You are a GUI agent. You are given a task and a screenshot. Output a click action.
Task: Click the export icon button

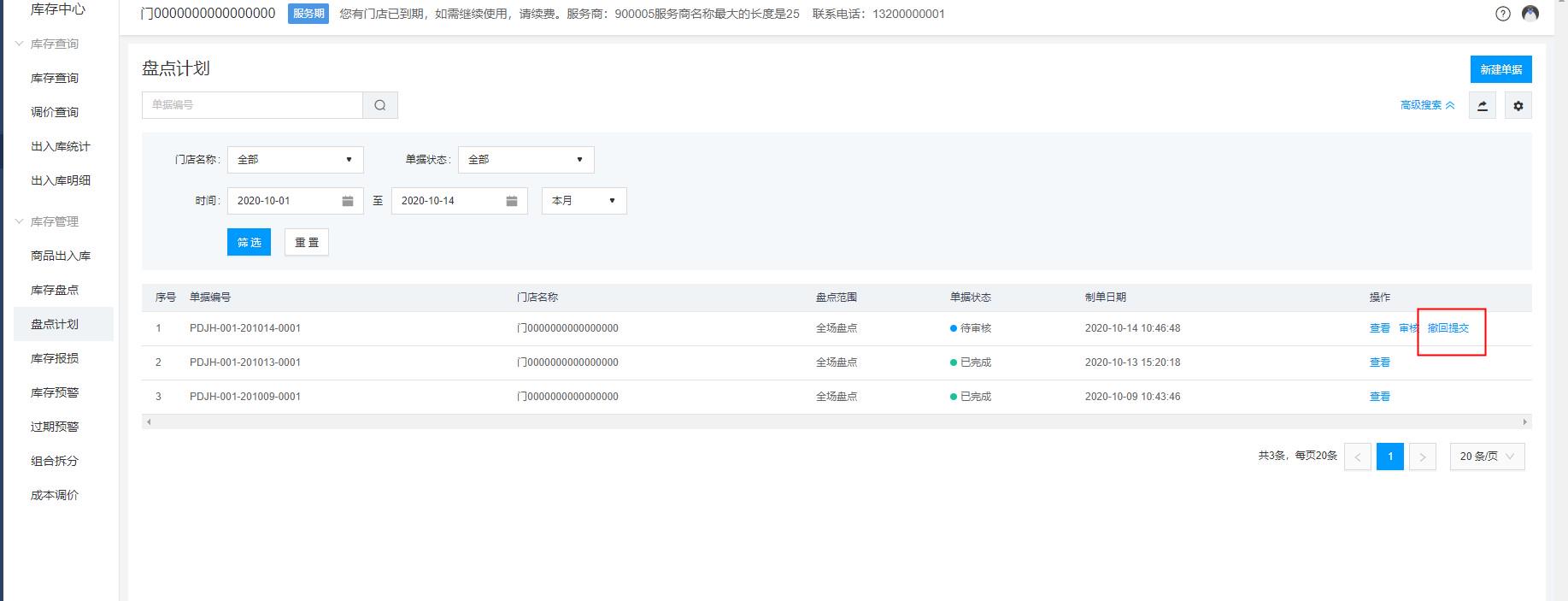coord(1483,106)
